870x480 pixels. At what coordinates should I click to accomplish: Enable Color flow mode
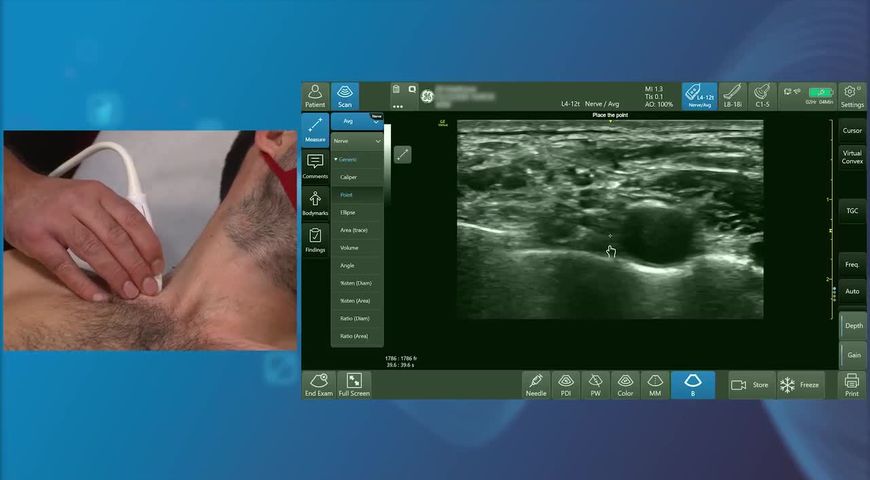coord(625,385)
